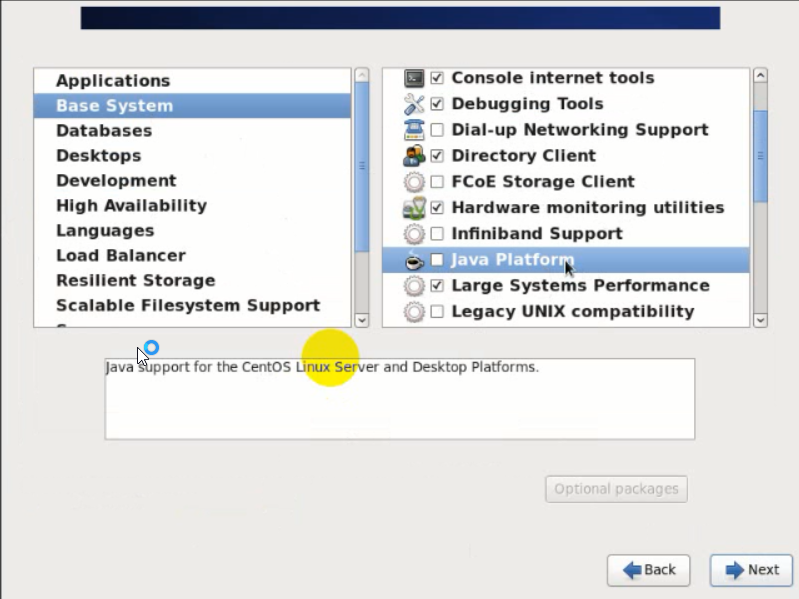Click the Dial-up Networking Support phone icon
The height and width of the screenshot is (599, 799).
[x=414, y=130]
